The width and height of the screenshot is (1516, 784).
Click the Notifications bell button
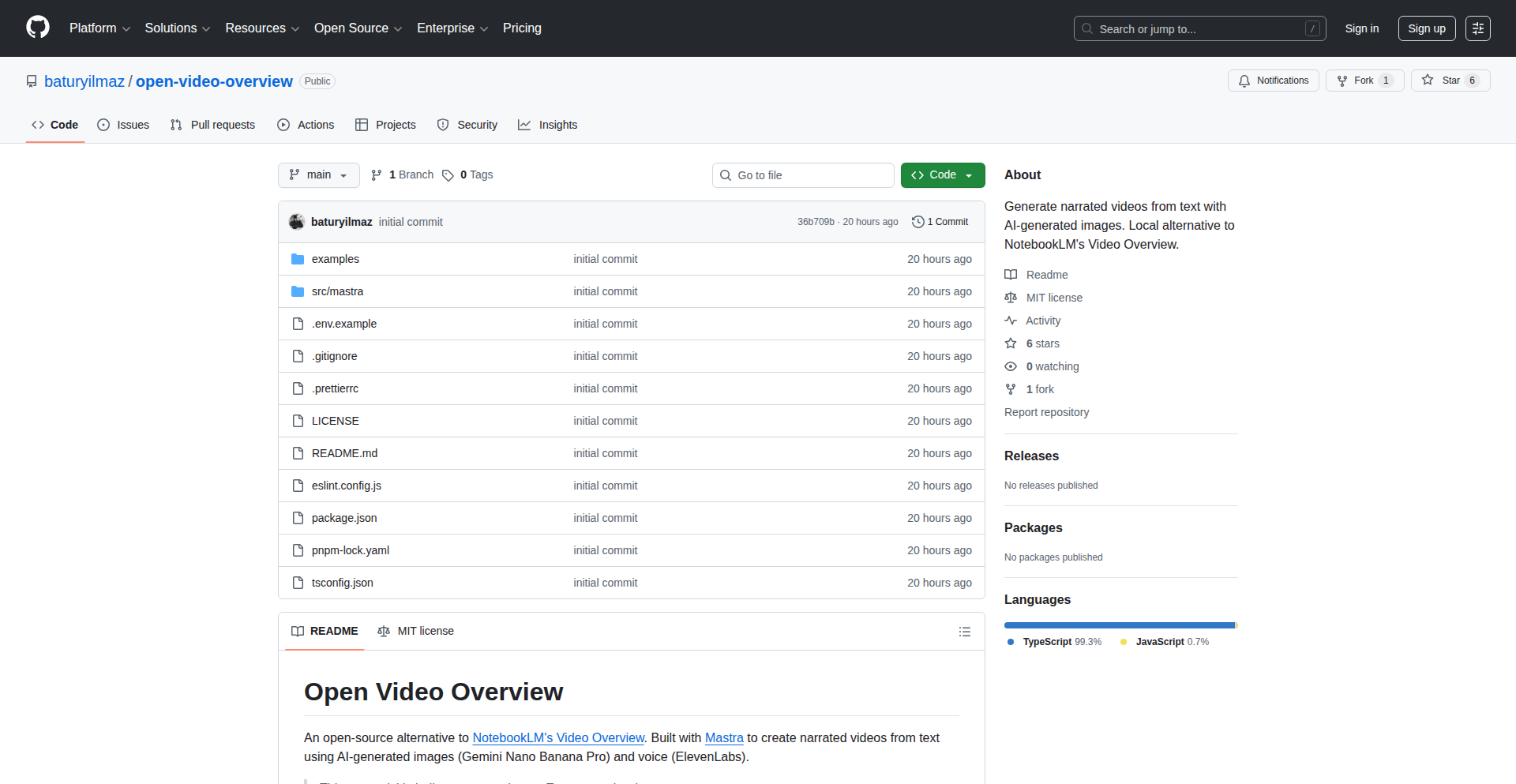click(1273, 81)
